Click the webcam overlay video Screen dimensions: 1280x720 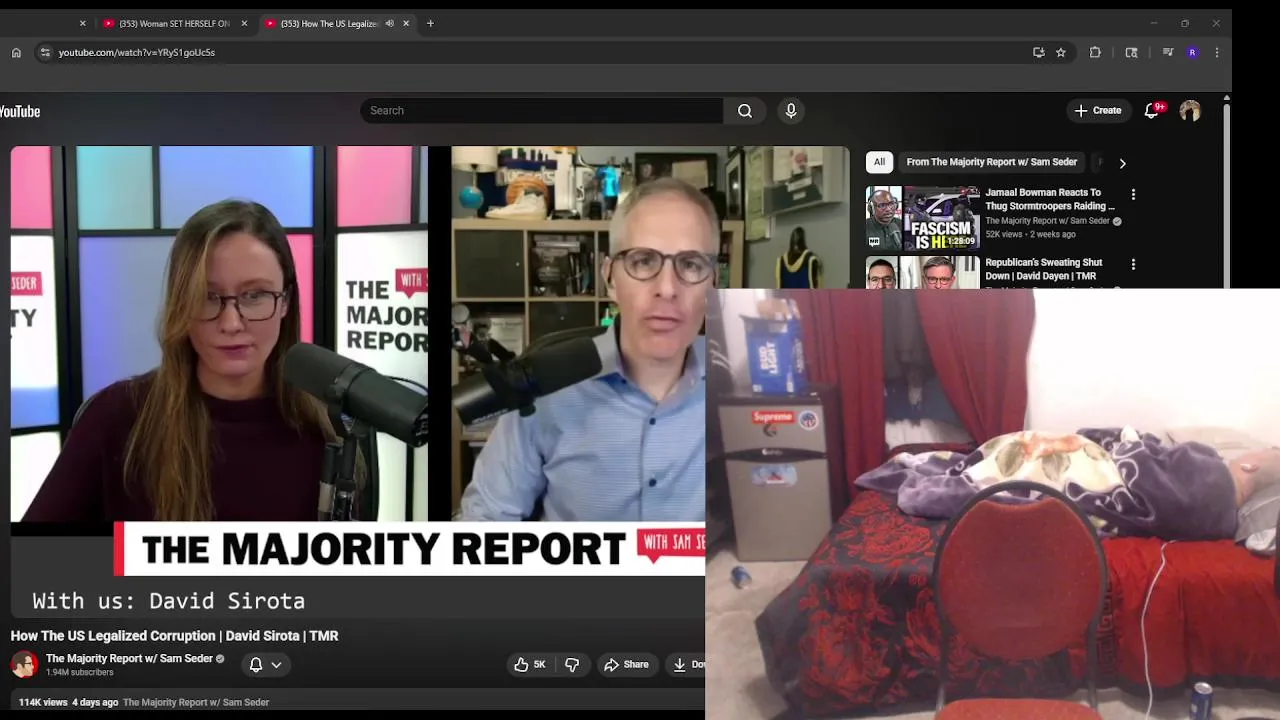point(992,504)
